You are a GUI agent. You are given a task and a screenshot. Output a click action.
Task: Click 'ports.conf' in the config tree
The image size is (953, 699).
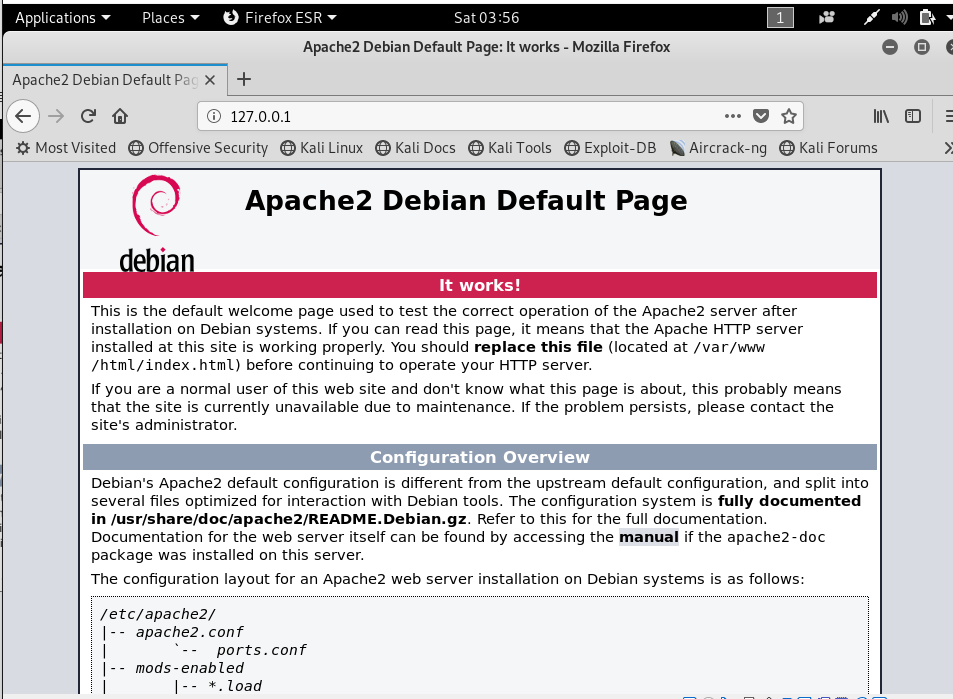tap(261, 650)
